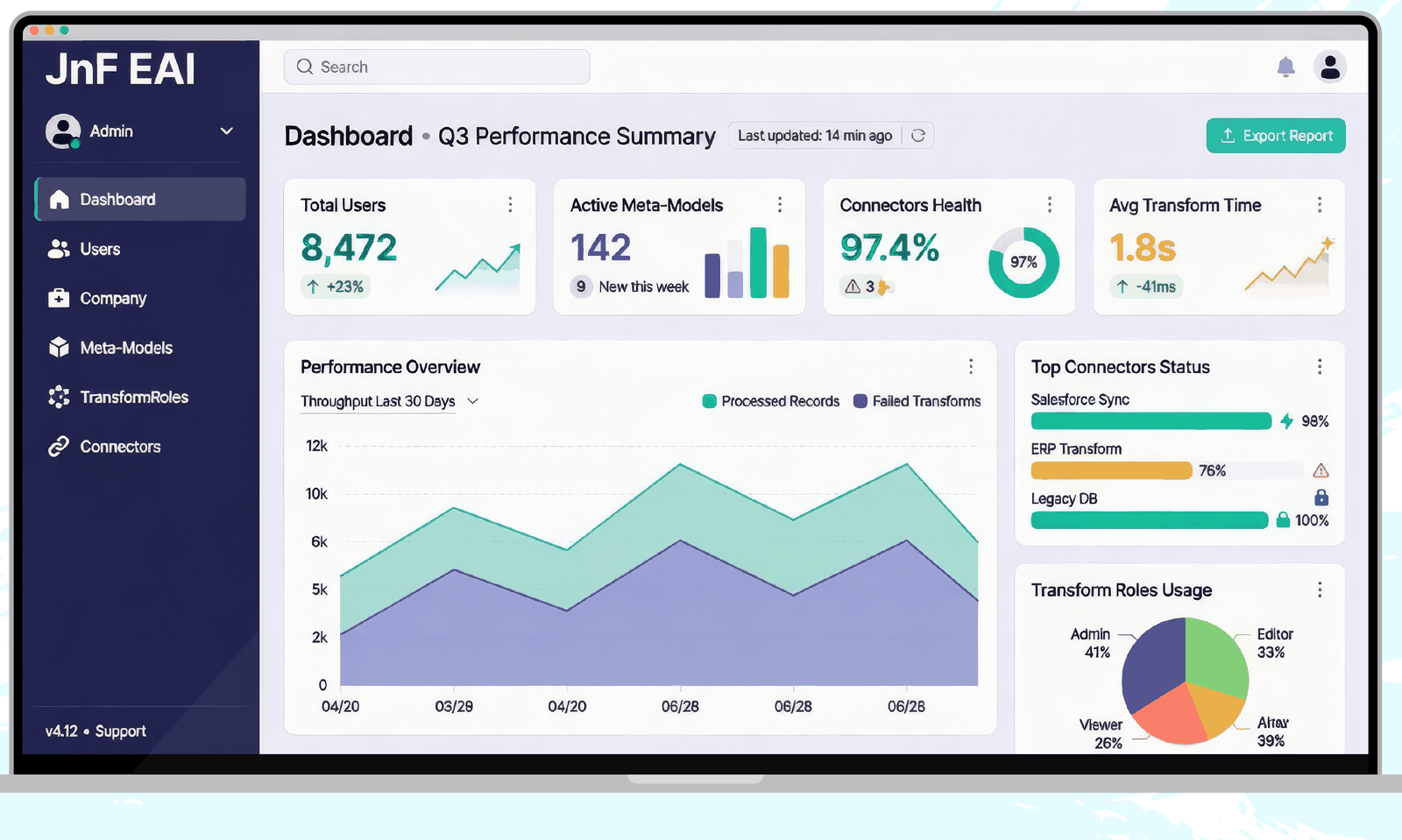Open Connectors page in sidebar
The width and height of the screenshot is (1402, 840).
(140, 447)
